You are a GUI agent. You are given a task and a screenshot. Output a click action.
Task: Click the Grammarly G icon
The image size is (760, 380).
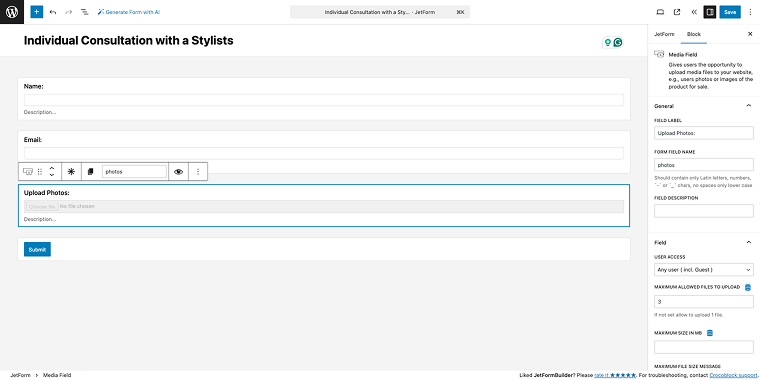tap(618, 43)
